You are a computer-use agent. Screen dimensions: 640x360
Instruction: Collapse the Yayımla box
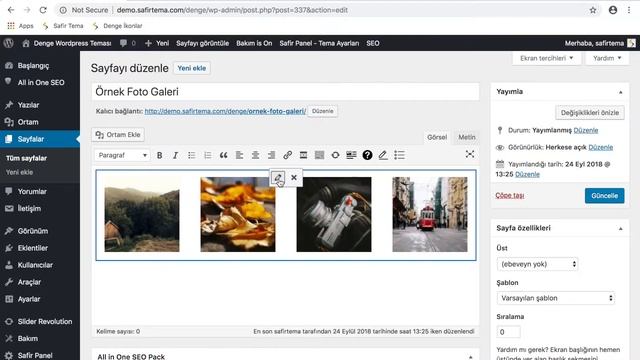coord(620,92)
